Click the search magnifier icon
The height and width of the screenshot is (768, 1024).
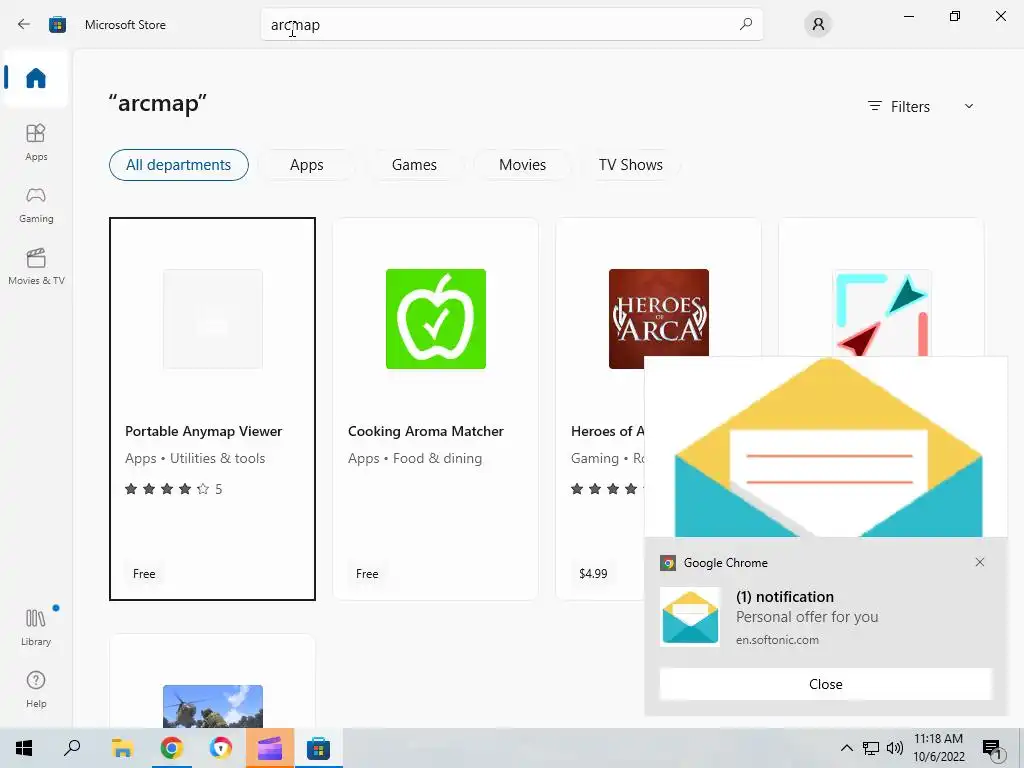(x=746, y=24)
